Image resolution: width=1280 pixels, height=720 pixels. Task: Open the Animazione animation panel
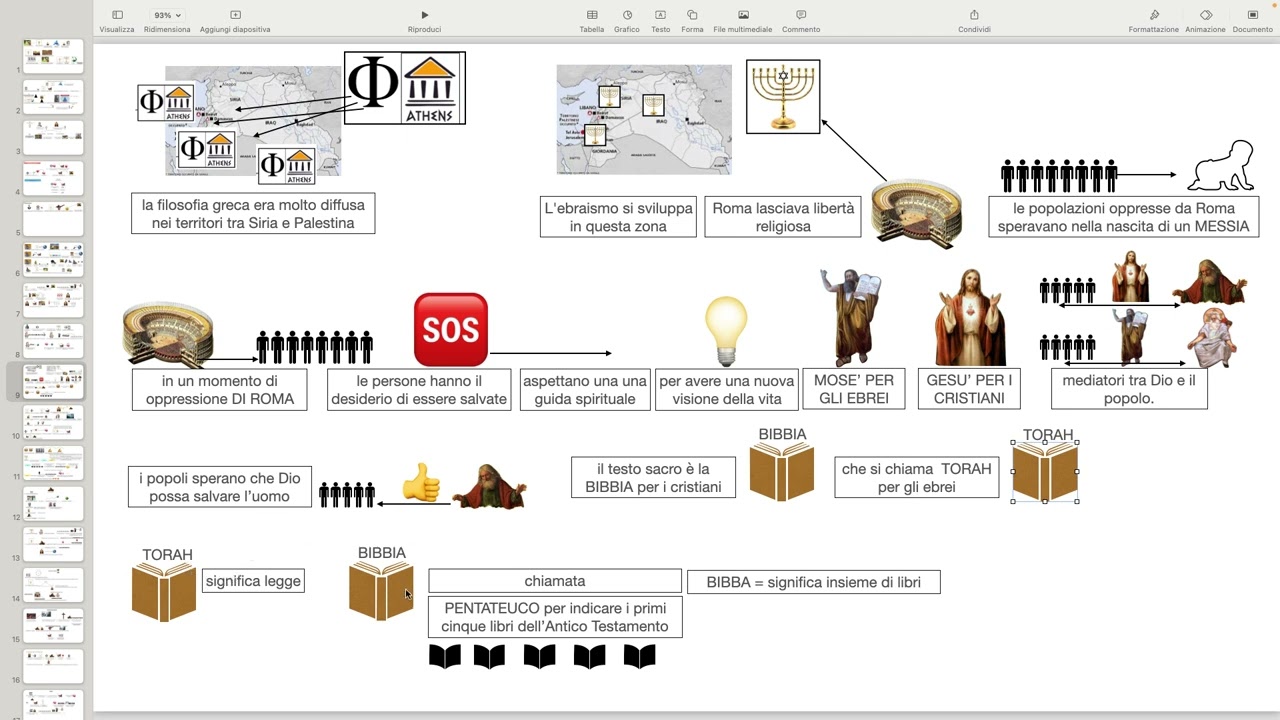(x=1205, y=15)
